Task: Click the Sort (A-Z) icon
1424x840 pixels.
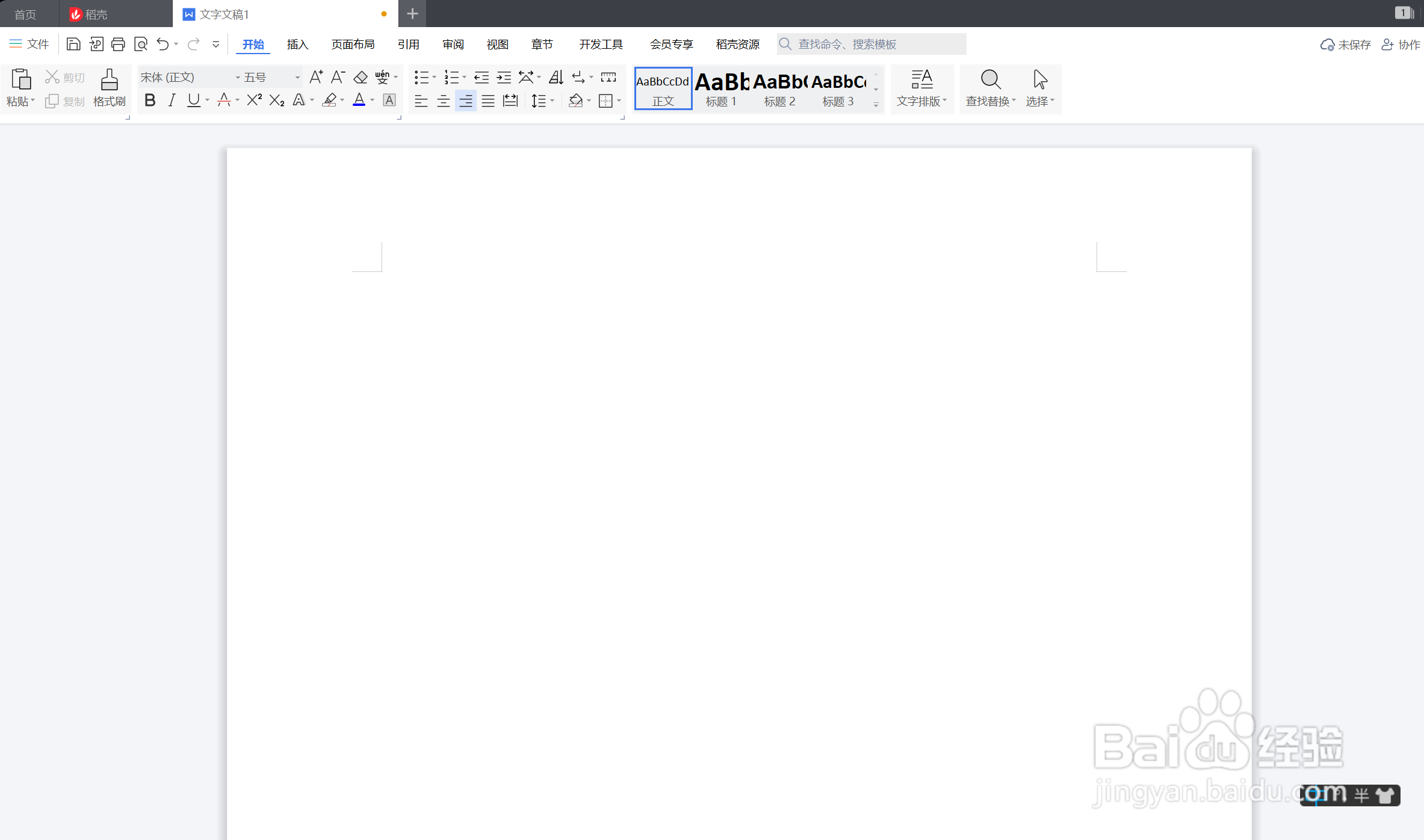Action: pyautogui.click(x=556, y=77)
